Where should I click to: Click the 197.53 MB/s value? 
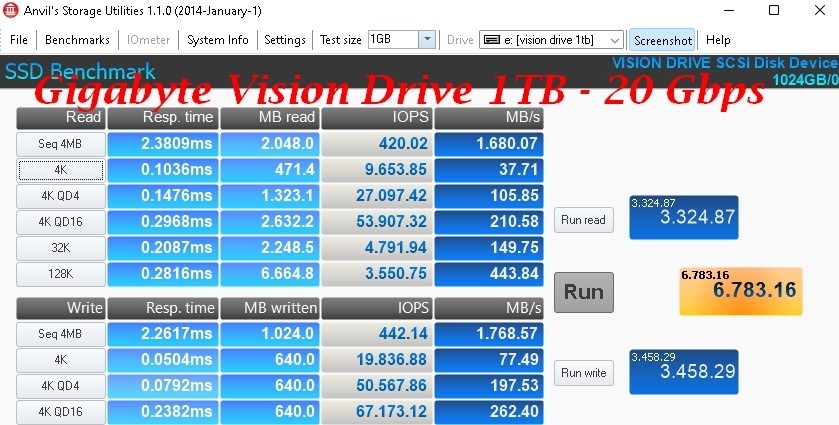(x=489, y=385)
